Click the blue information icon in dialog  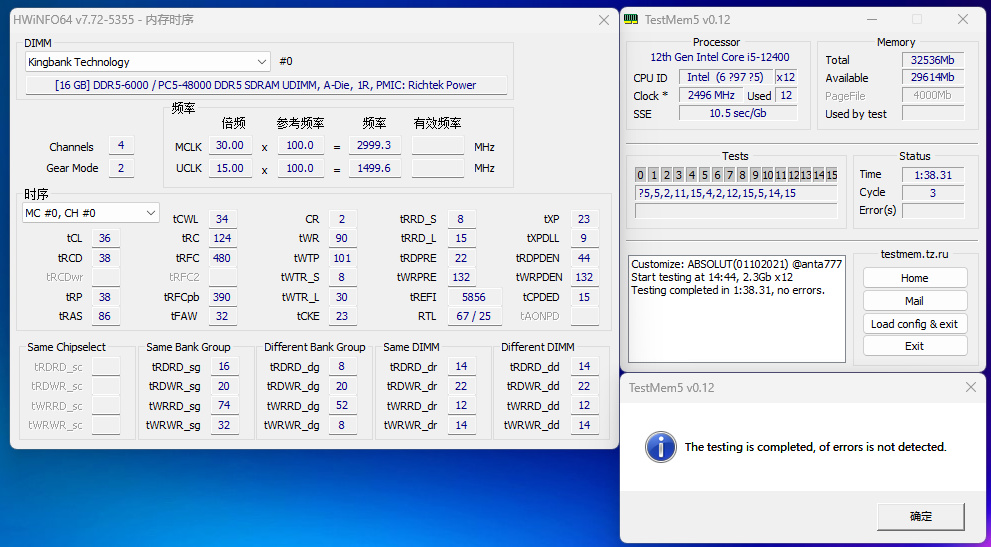click(660, 446)
